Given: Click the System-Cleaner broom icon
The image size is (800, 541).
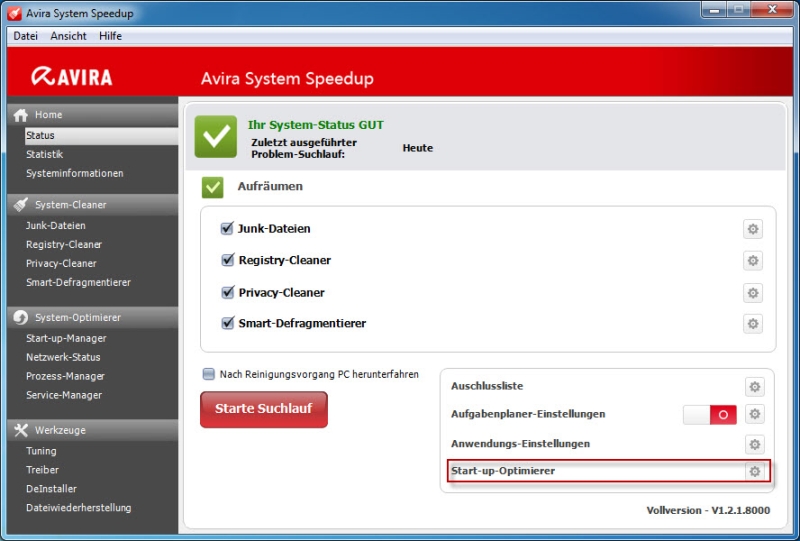Looking at the screenshot, I should click(20, 205).
